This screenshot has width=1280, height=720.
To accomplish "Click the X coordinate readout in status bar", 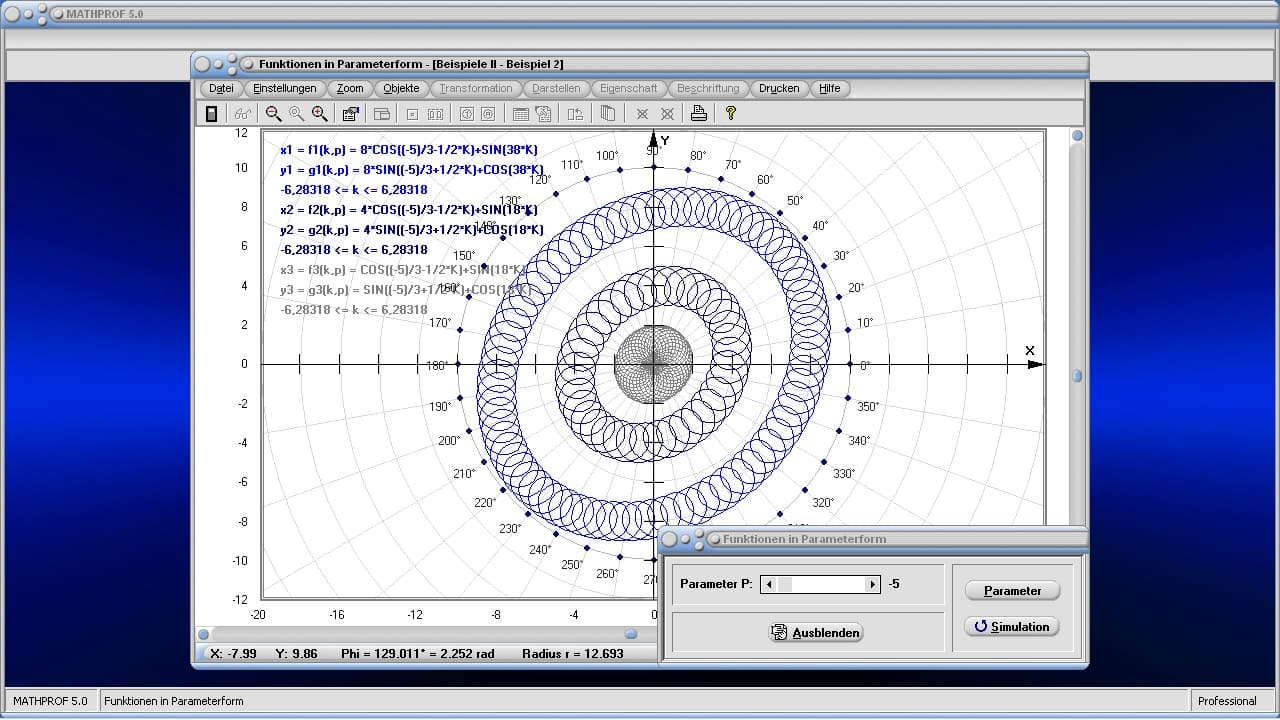I will (233, 654).
